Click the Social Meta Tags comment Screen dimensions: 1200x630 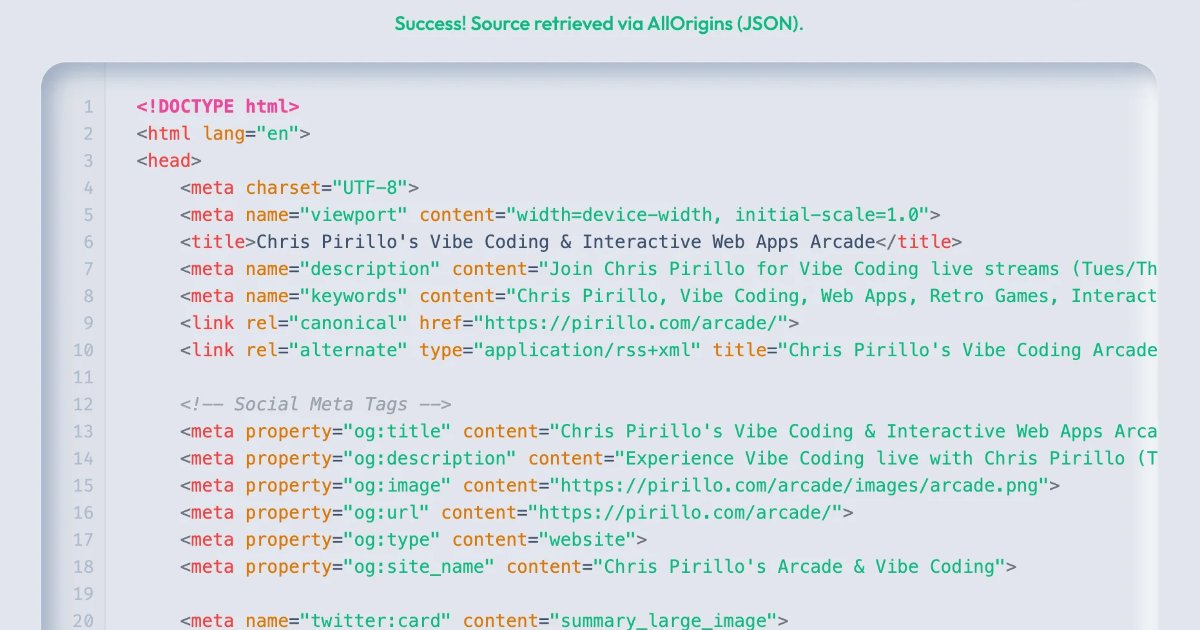click(x=316, y=404)
